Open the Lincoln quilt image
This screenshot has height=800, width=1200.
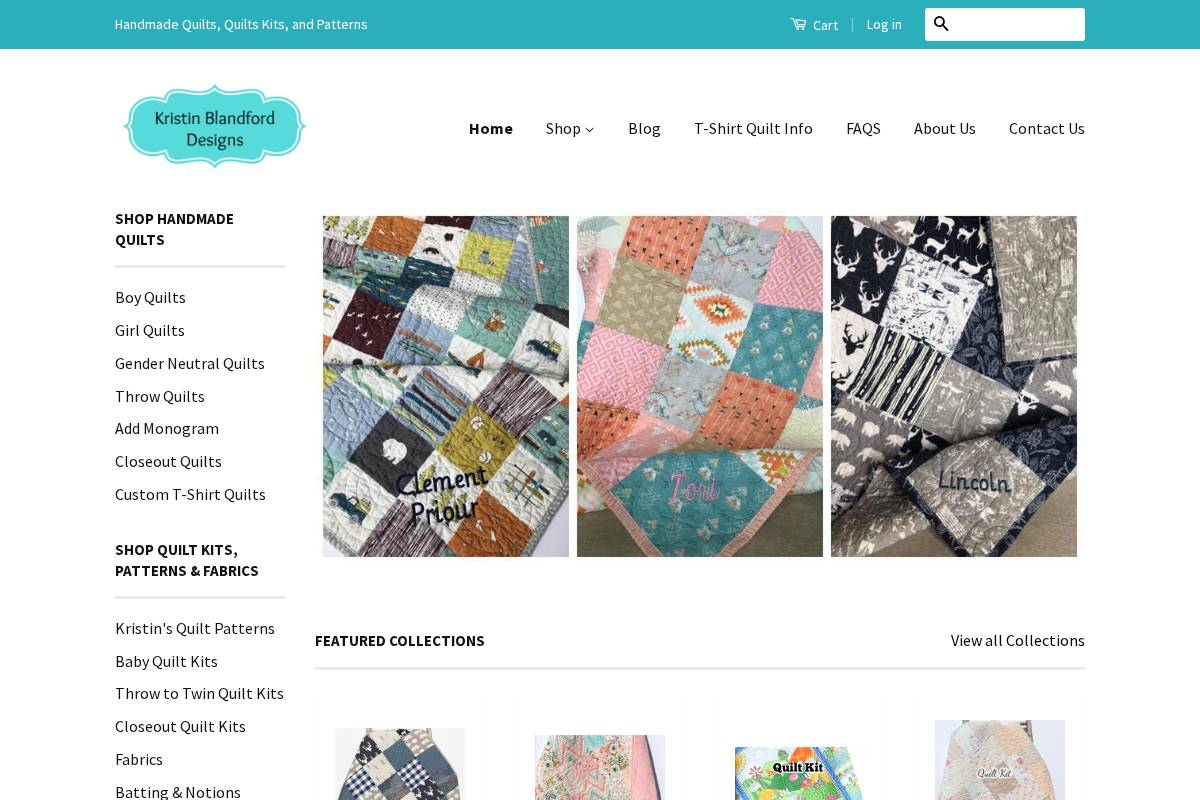953,386
